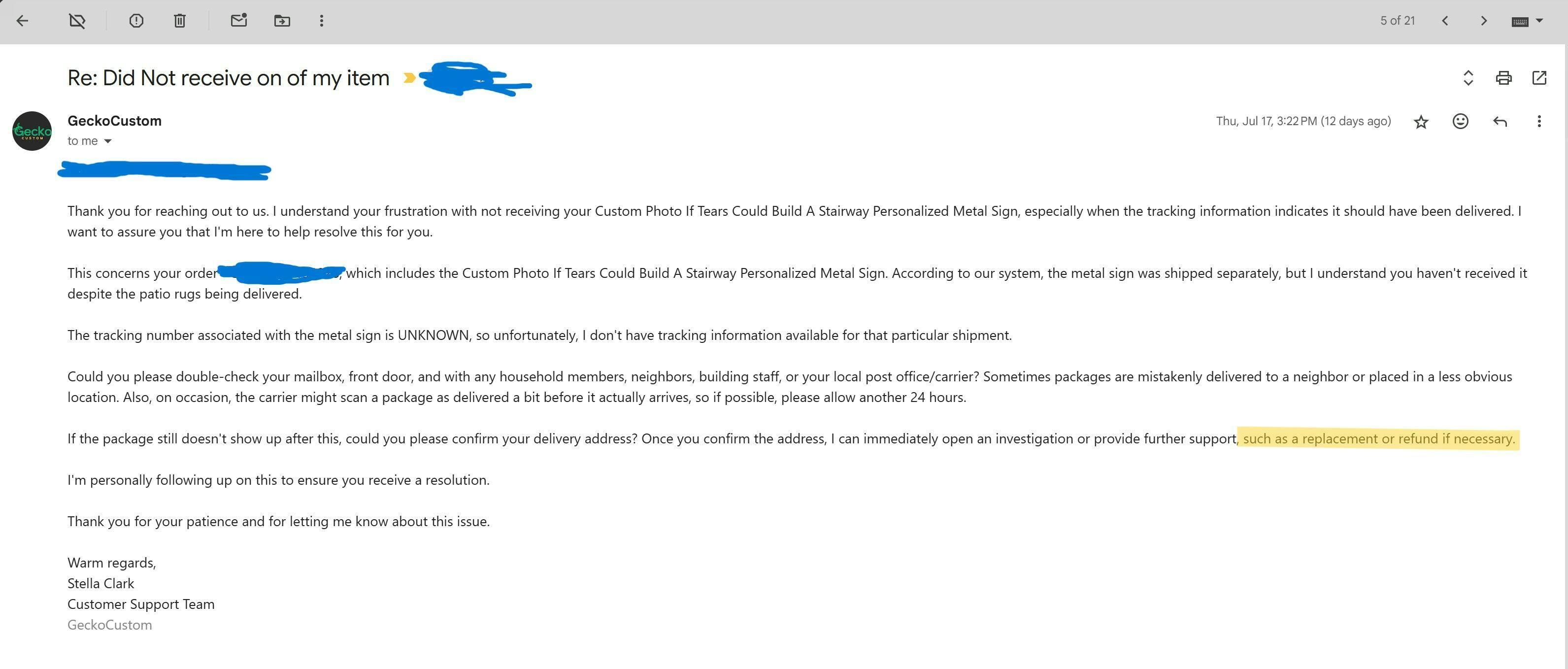The image size is (1568, 669).
Task: Open the Move to folder icon
Action: (282, 21)
